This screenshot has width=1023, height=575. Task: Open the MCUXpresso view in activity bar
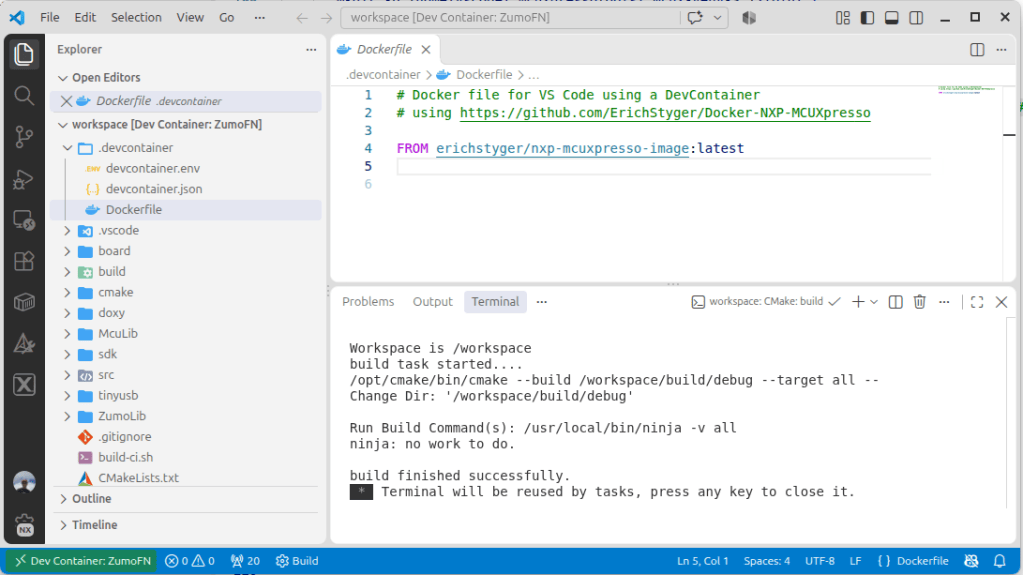click(24, 385)
